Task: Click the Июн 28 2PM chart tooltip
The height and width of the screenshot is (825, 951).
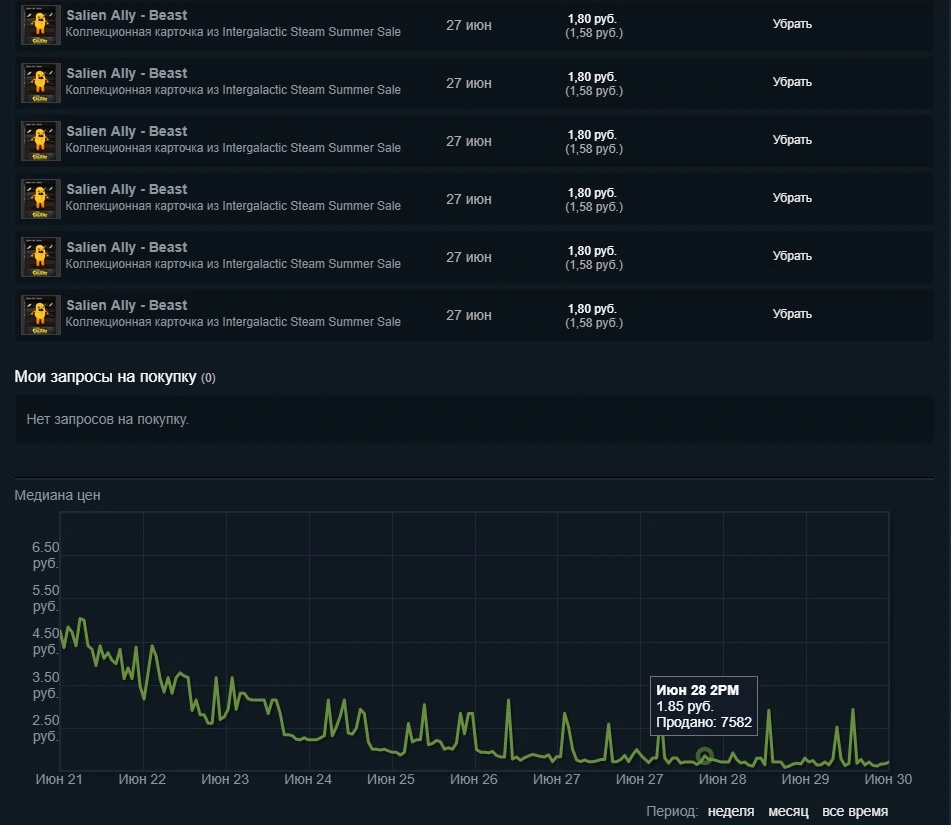Action: [704, 705]
